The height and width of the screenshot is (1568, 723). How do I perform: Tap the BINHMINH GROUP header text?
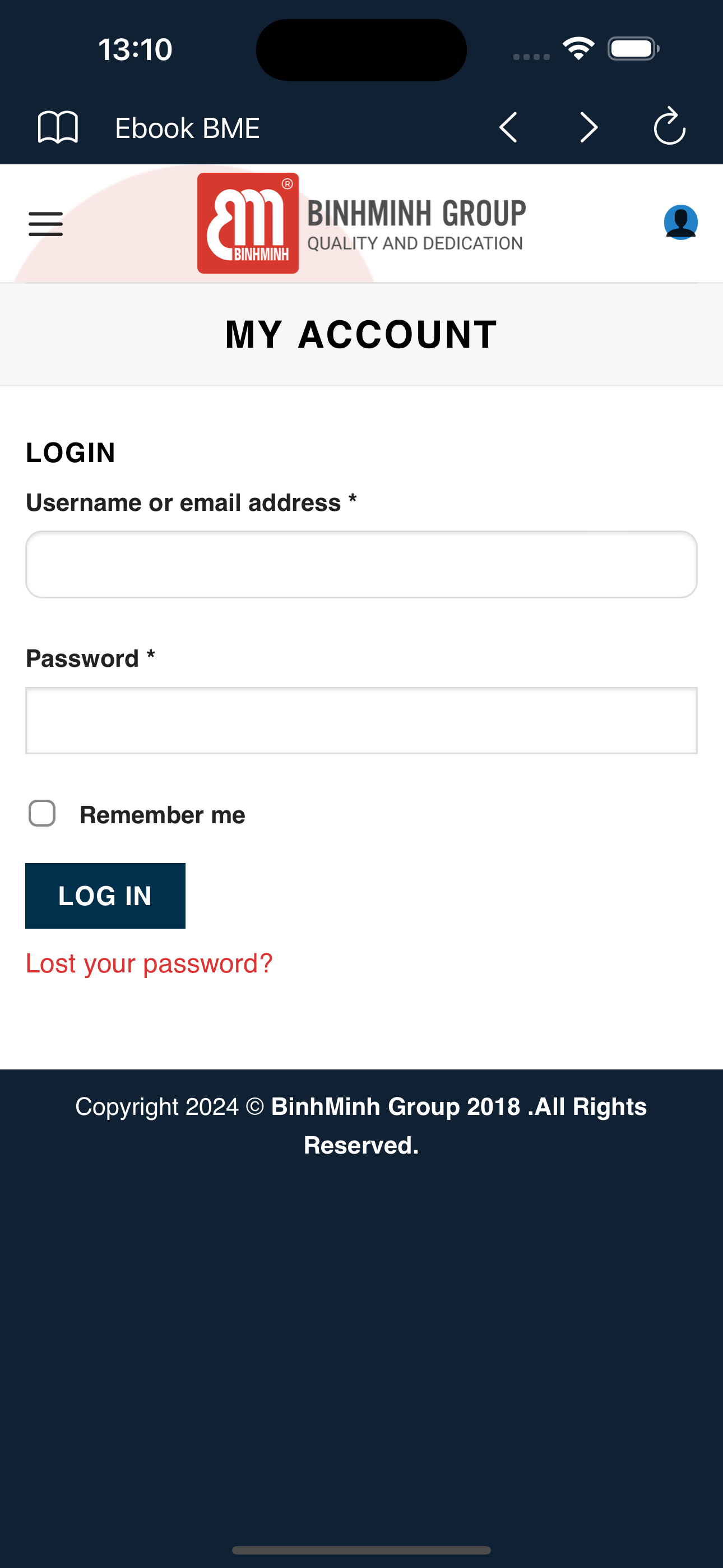416,214
